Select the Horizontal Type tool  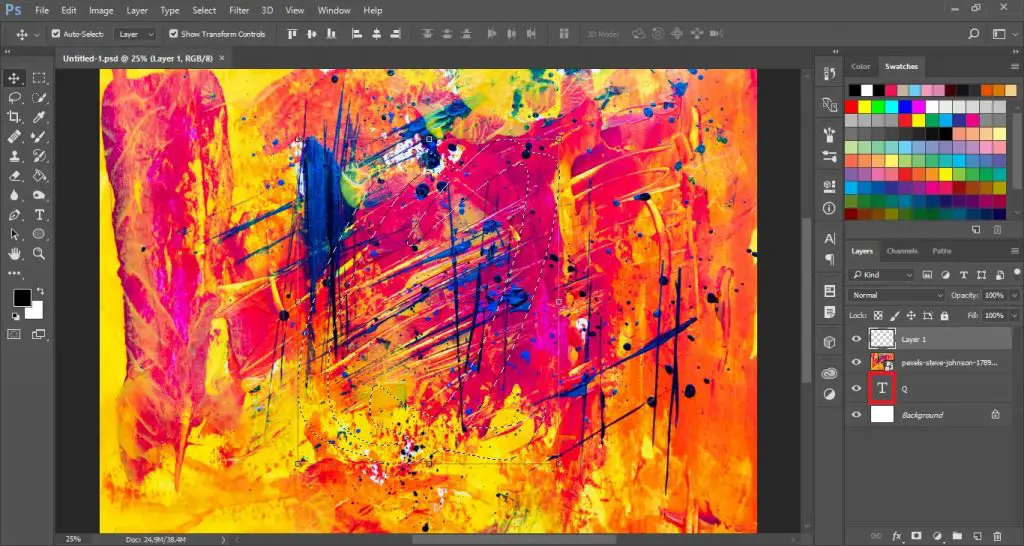(x=39, y=215)
